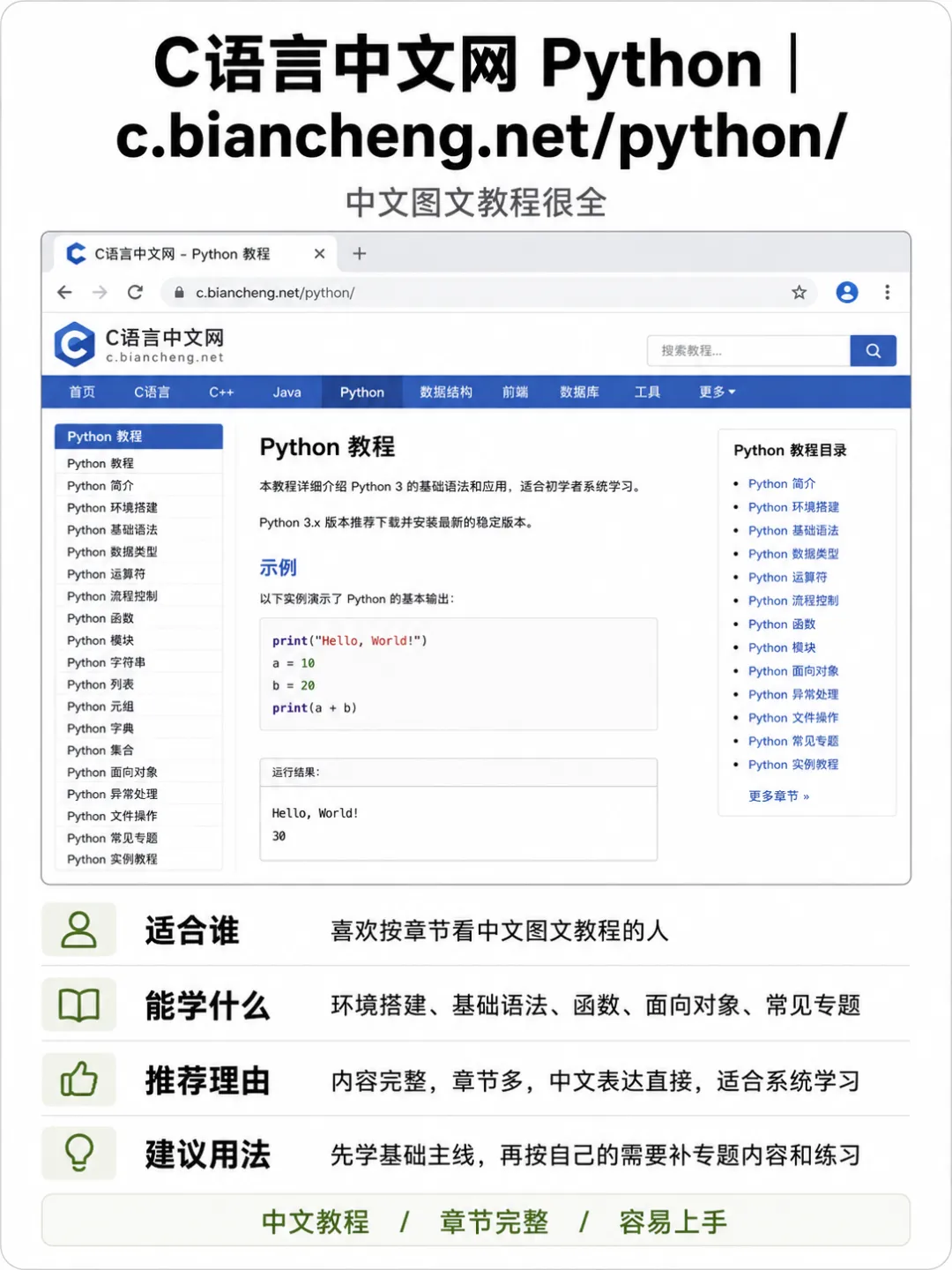Click the 搜索教程 search input field
Image resolution: width=952 pixels, height=1270 pixels.
[x=748, y=350]
